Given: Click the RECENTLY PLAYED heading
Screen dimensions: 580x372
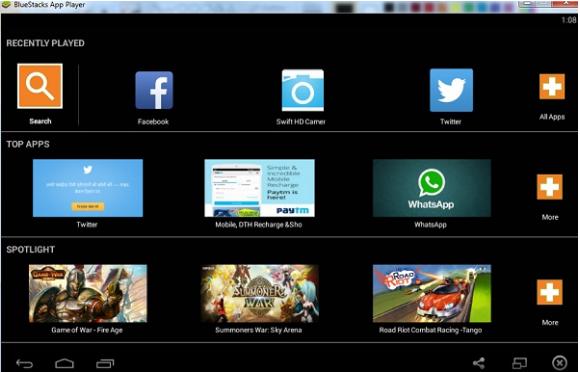Looking at the screenshot, I should tap(45, 43).
